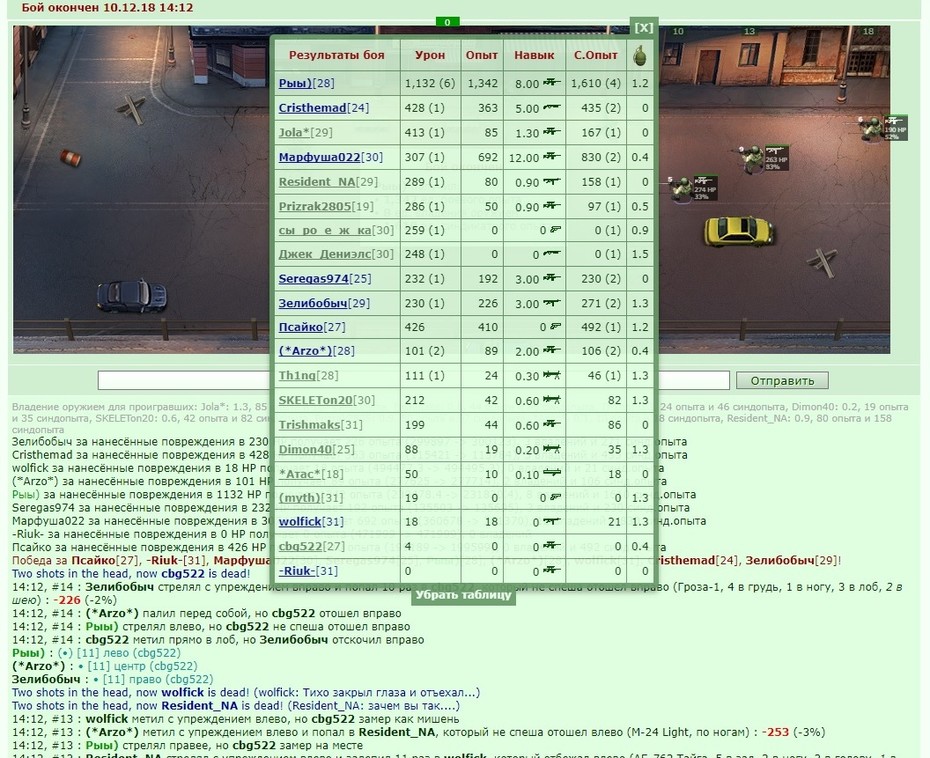Open player profile (*Arzo*) in the table
Image resolution: width=930 pixels, height=758 pixels.
[305, 351]
